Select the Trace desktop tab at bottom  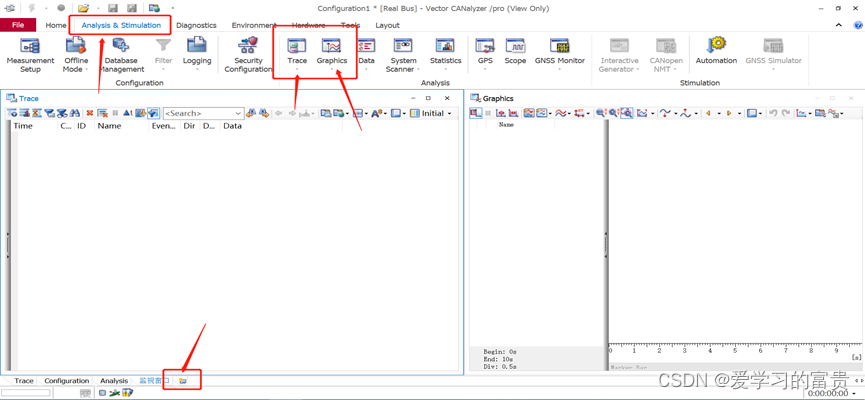point(24,381)
